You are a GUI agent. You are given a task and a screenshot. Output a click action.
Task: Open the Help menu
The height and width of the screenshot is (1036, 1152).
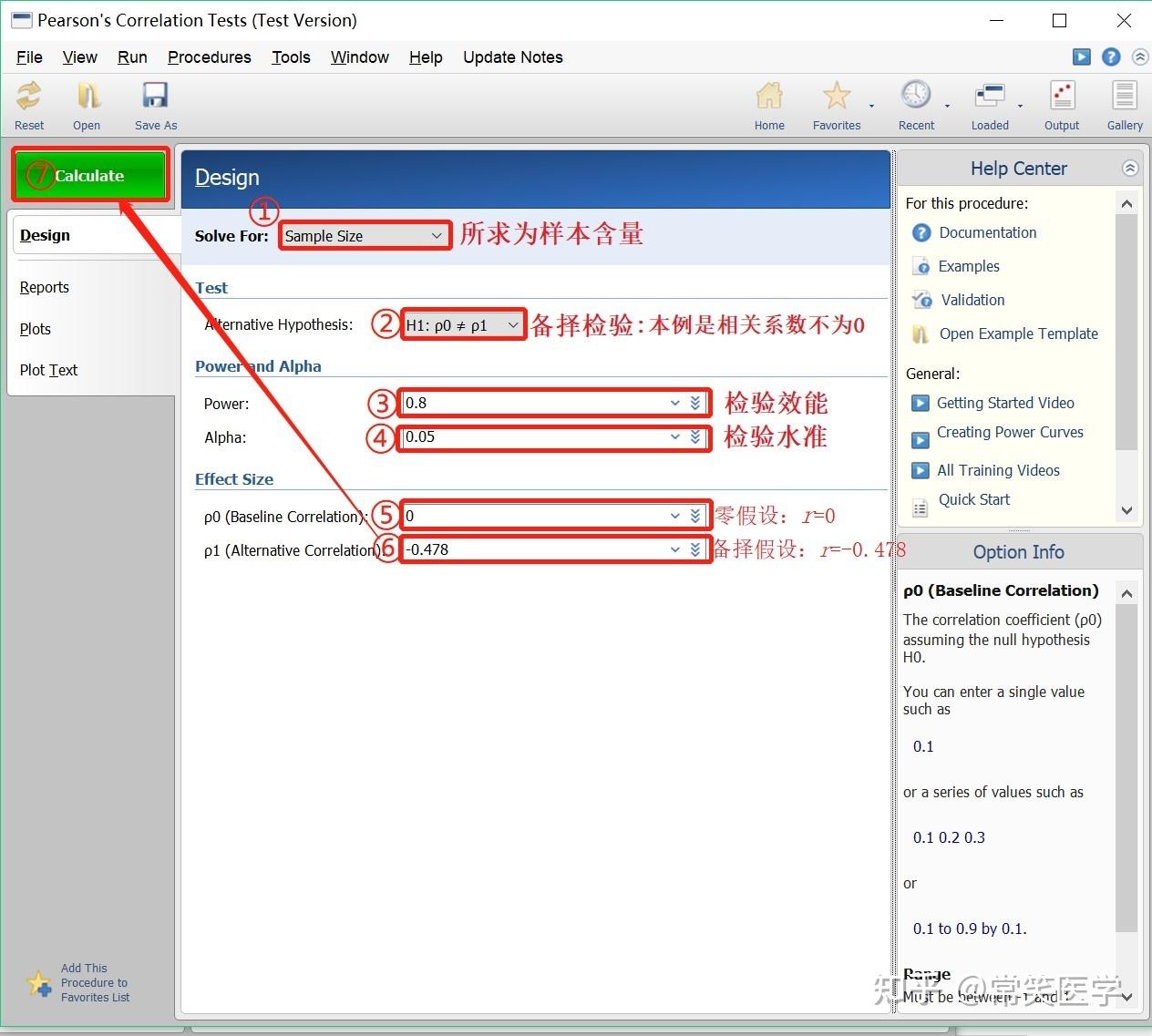pos(426,56)
